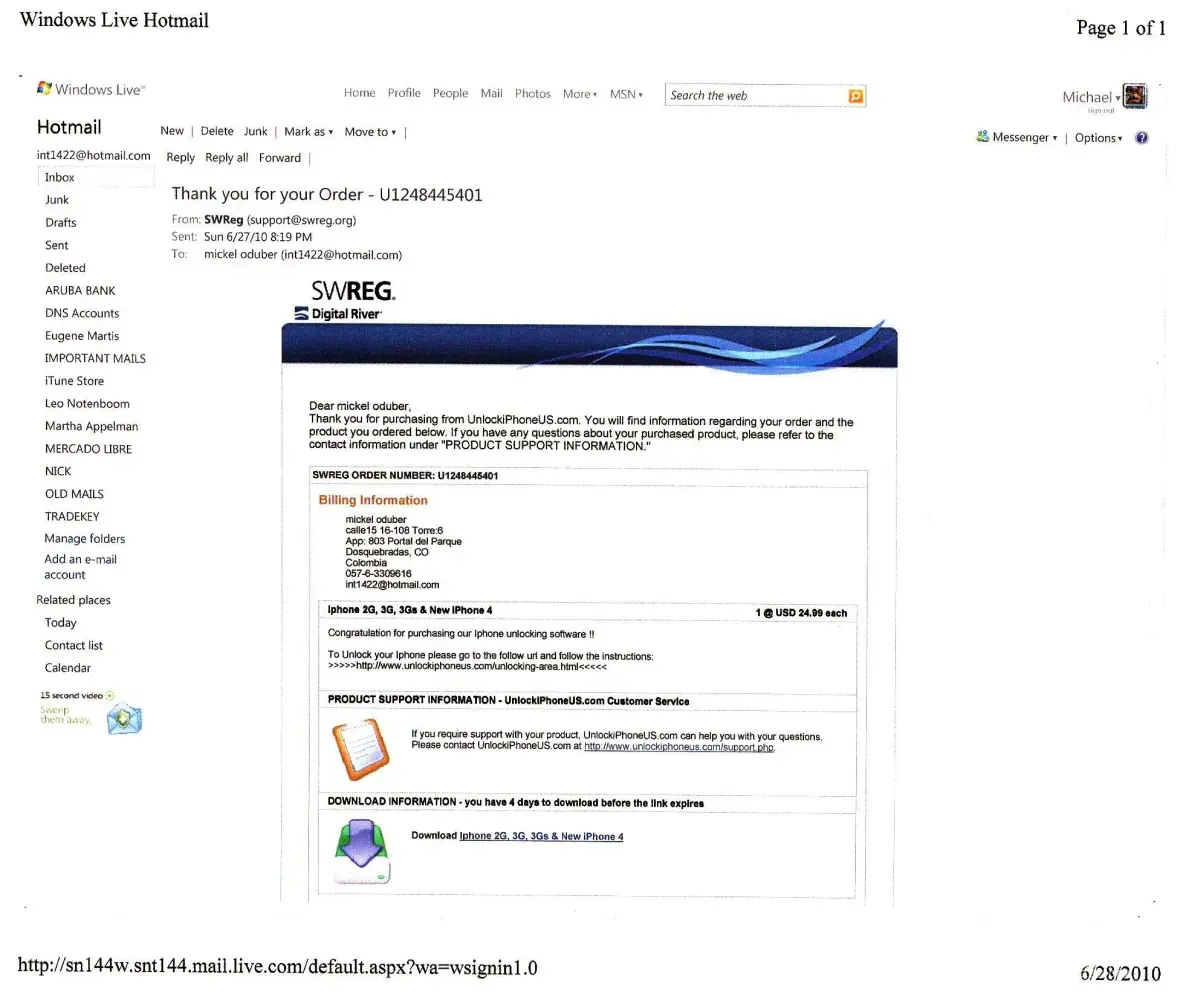Click the orange notepad support icon
The width and height of the screenshot is (1183, 1000).
[361, 749]
